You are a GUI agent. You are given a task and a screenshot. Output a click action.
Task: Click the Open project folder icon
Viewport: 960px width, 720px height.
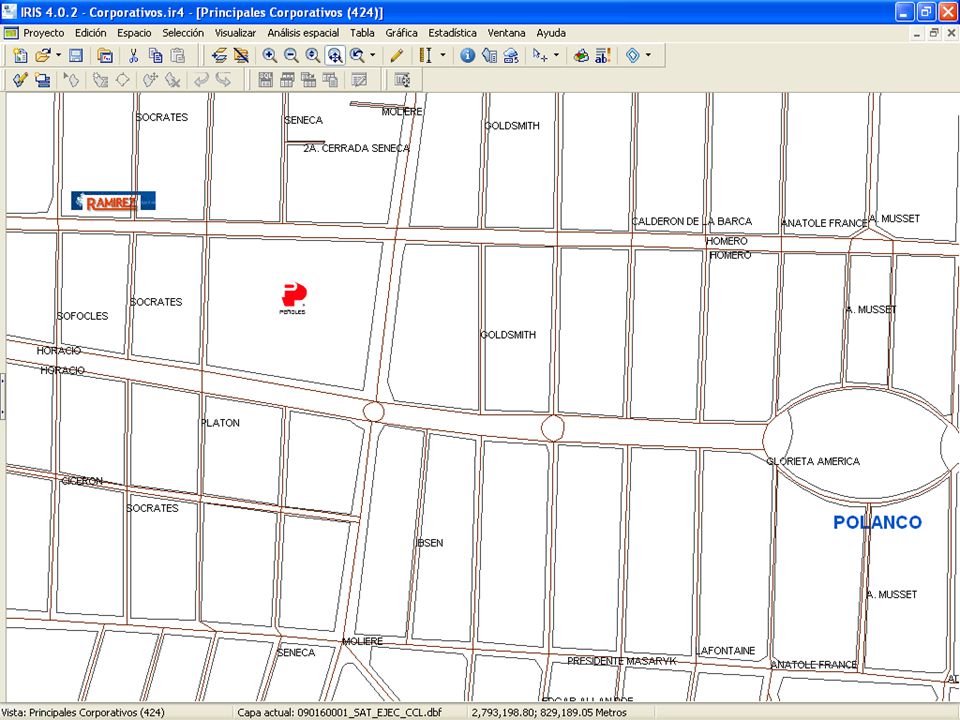[42, 56]
